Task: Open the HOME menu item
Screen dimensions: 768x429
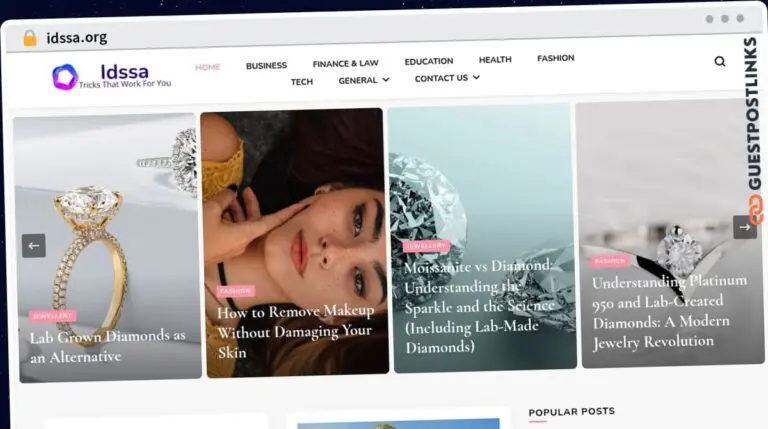Action: point(208,67)
